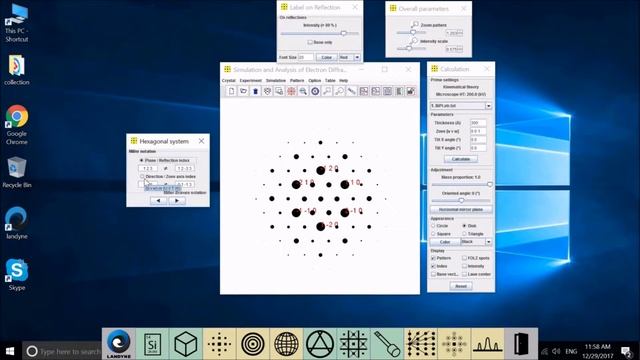Open Red color dropdown in Label window
The image size is (640, 360).
[357, 58]
